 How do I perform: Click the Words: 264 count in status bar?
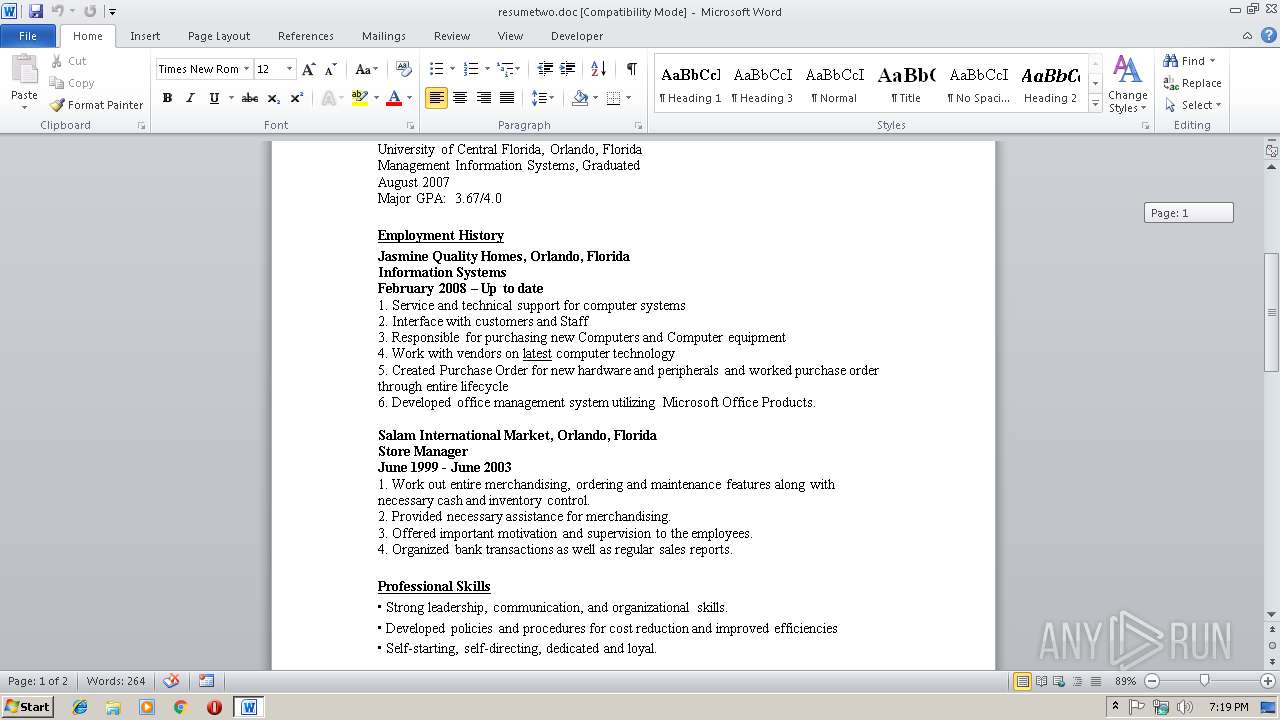pos(116,681)
